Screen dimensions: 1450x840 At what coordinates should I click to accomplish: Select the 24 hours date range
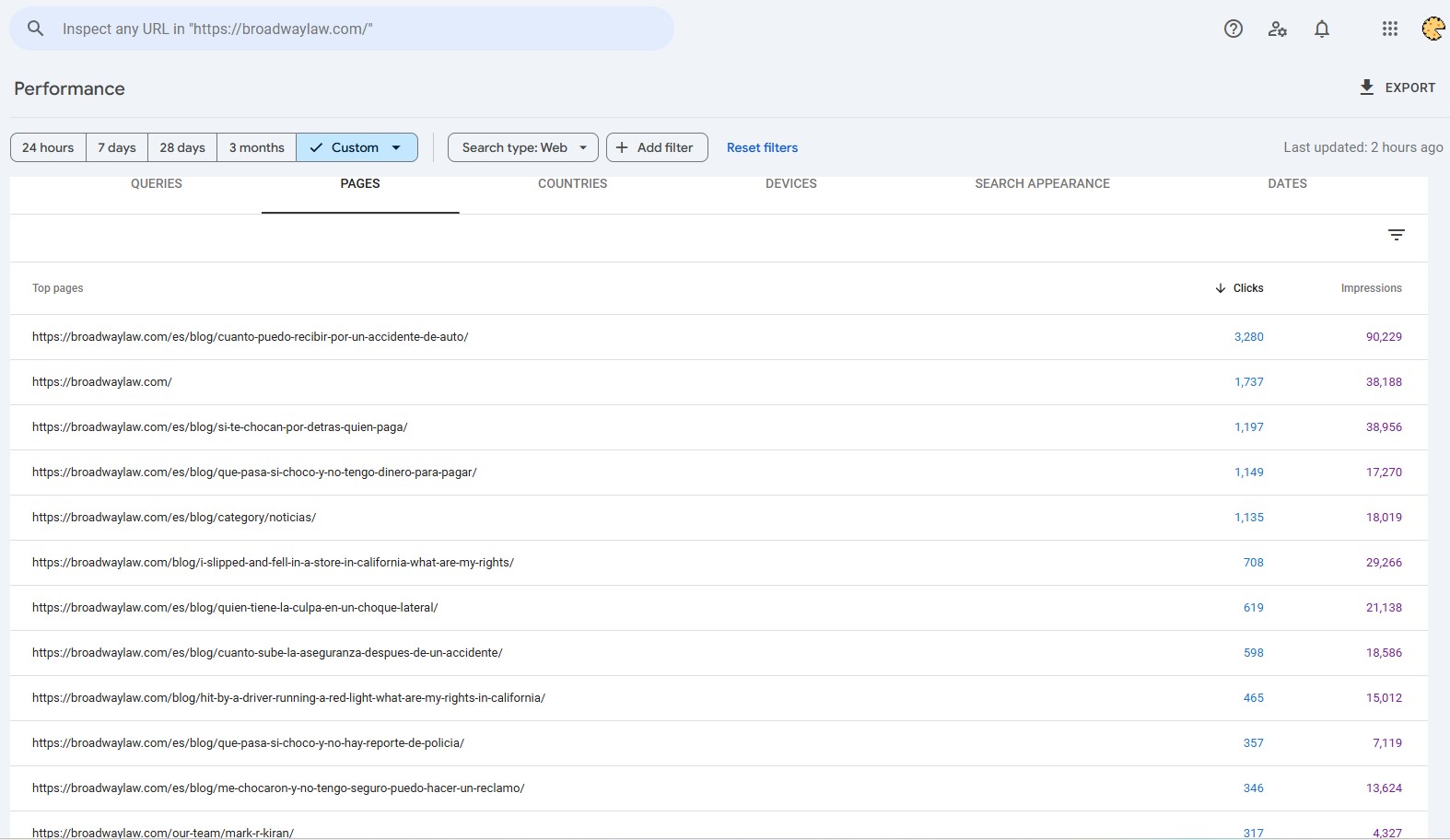(48, 147)
